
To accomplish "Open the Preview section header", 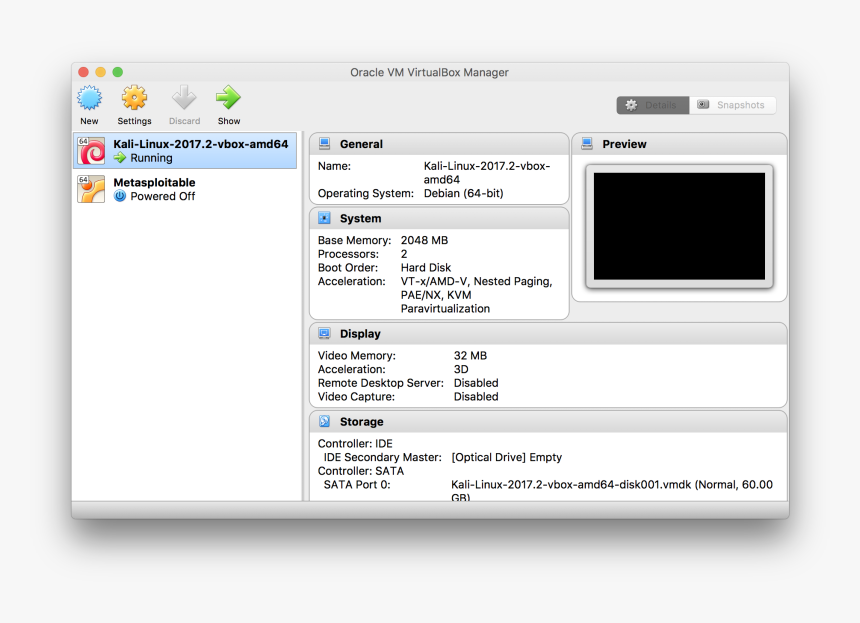I will click(x=679, y=144).
